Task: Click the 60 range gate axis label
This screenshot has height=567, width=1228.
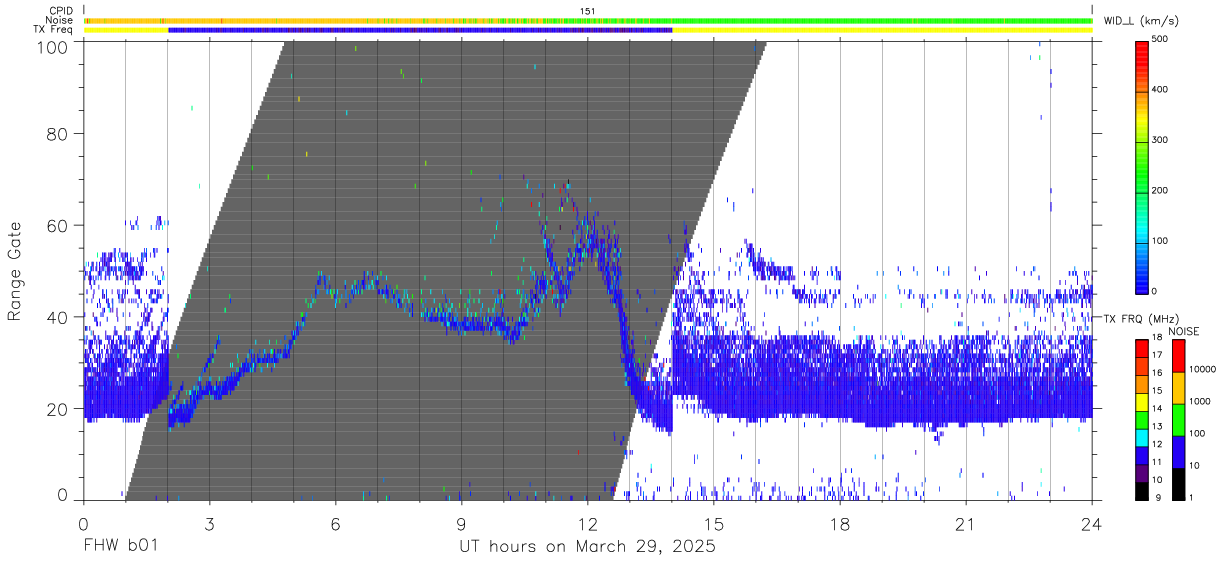Action: click(x=58, y=225)
